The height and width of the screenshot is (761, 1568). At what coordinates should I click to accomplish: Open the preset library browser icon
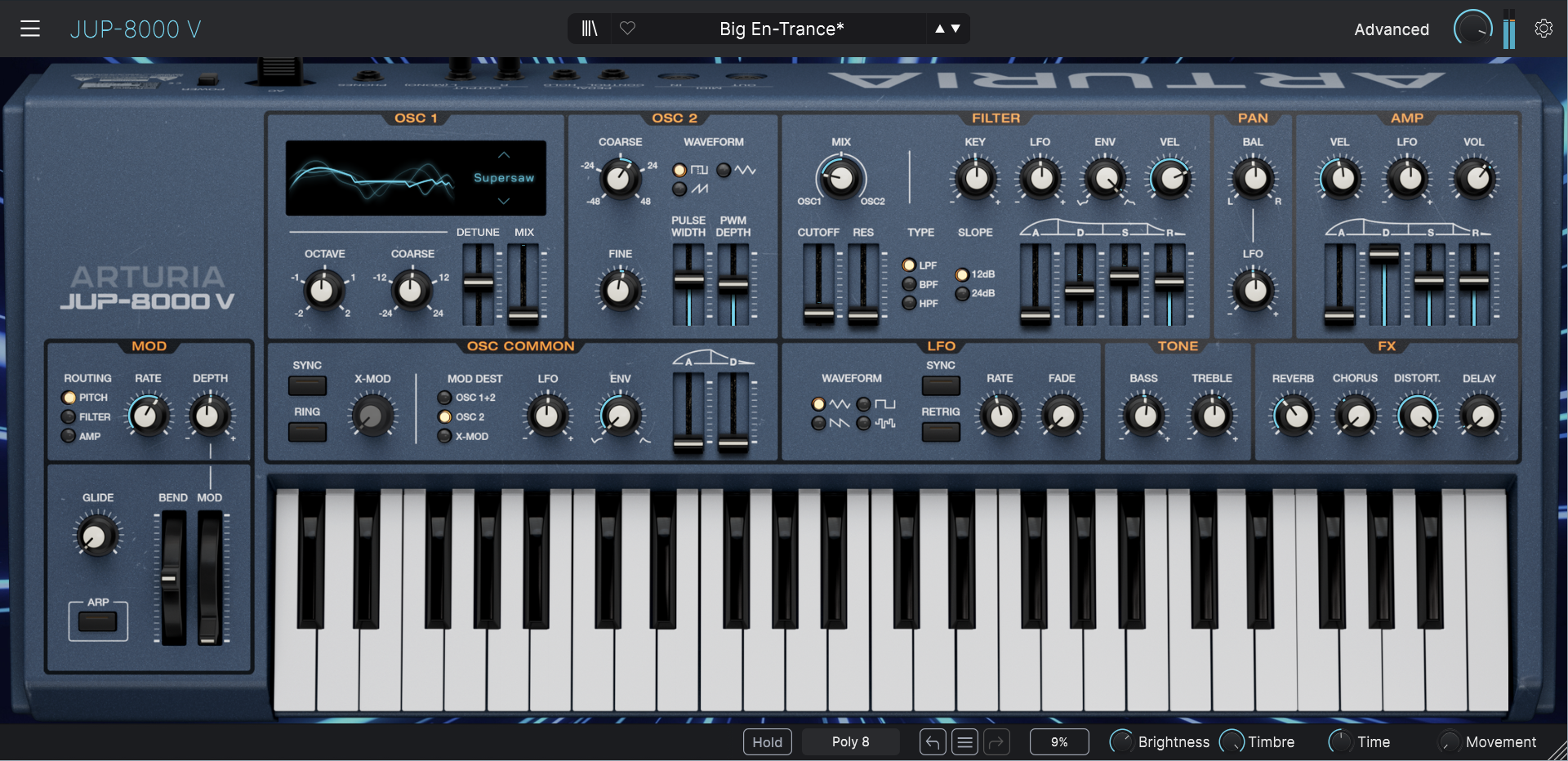(590, 29)
